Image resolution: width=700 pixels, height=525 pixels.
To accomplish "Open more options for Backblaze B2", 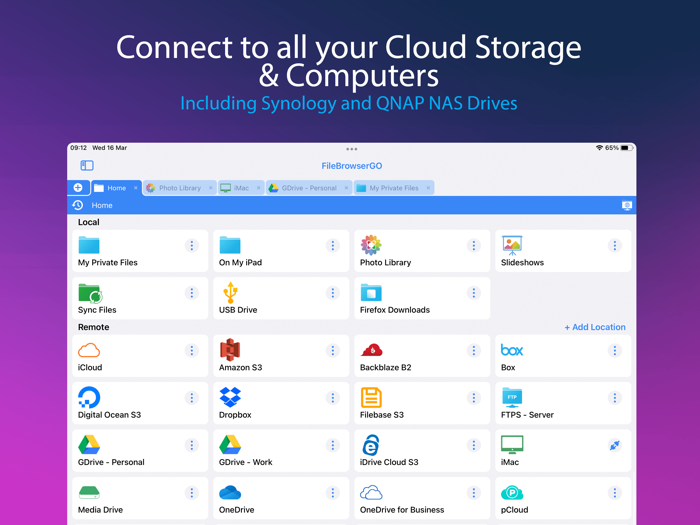I will click(x=474, y=350).
